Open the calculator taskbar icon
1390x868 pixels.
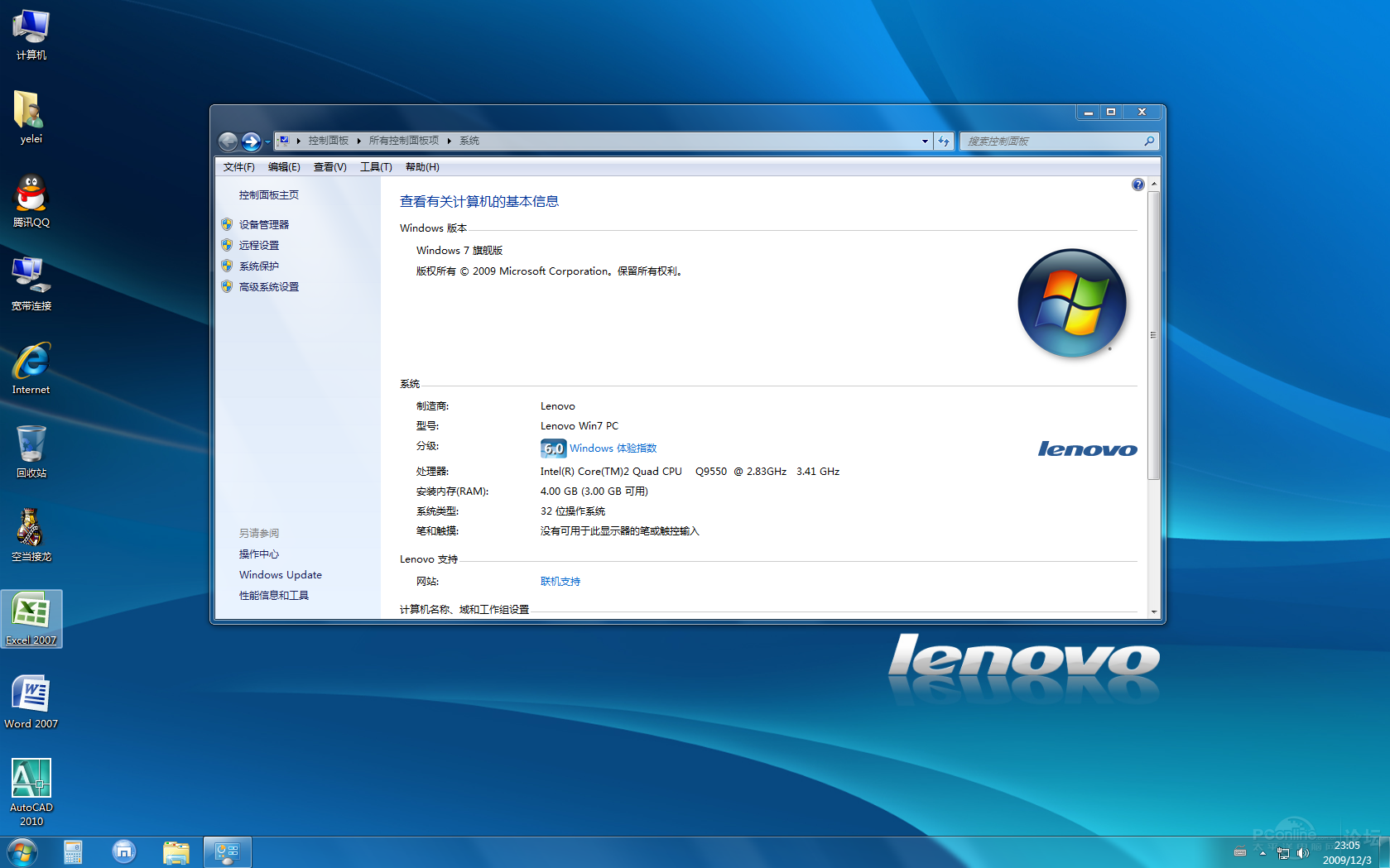click(x=73, y=852)
